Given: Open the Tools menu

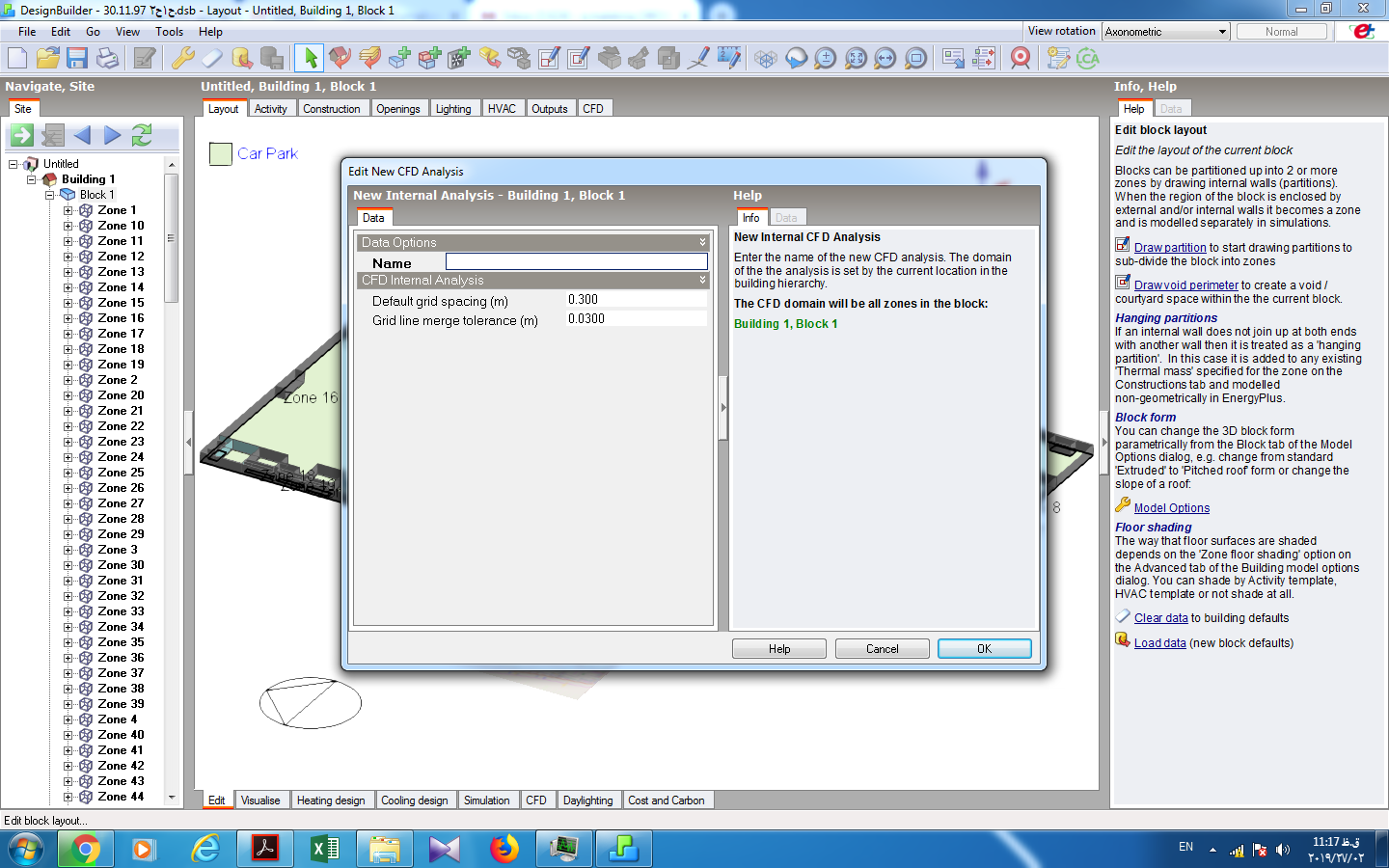Looking at the screenshot, I should coord(169,32).
